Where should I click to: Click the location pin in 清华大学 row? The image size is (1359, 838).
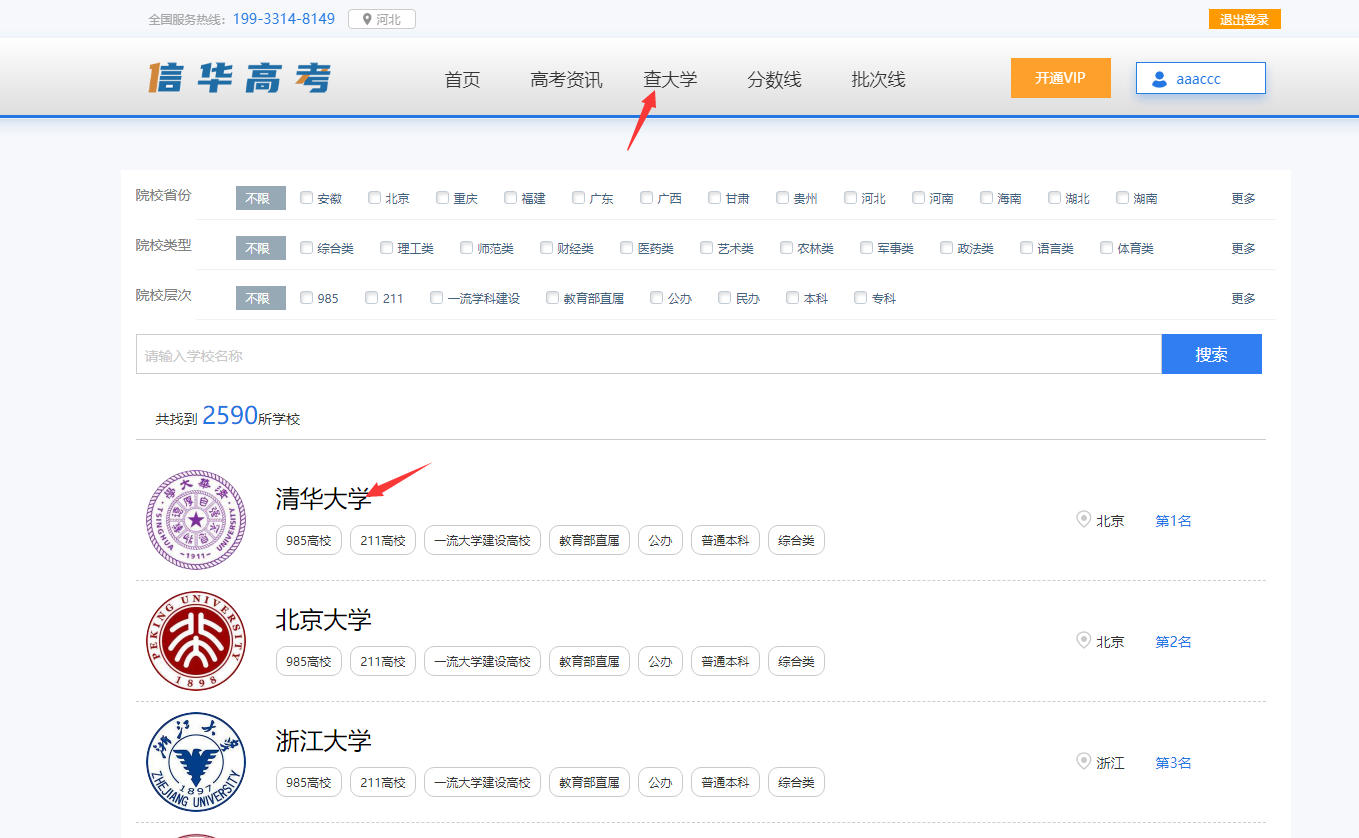point(1083,519)
